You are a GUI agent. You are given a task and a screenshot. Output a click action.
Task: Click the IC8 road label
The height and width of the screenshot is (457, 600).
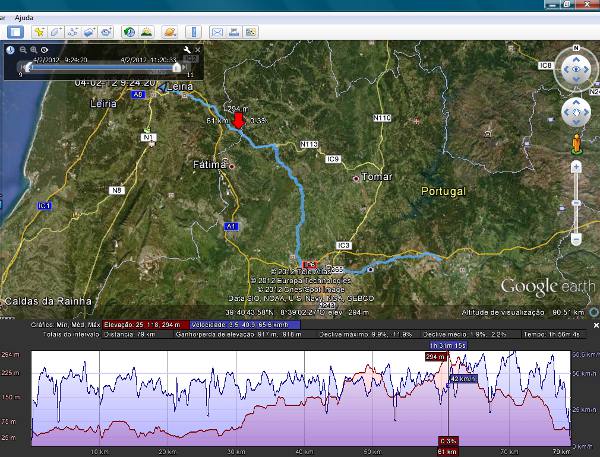pyautogui.click(x=545, y=65)
